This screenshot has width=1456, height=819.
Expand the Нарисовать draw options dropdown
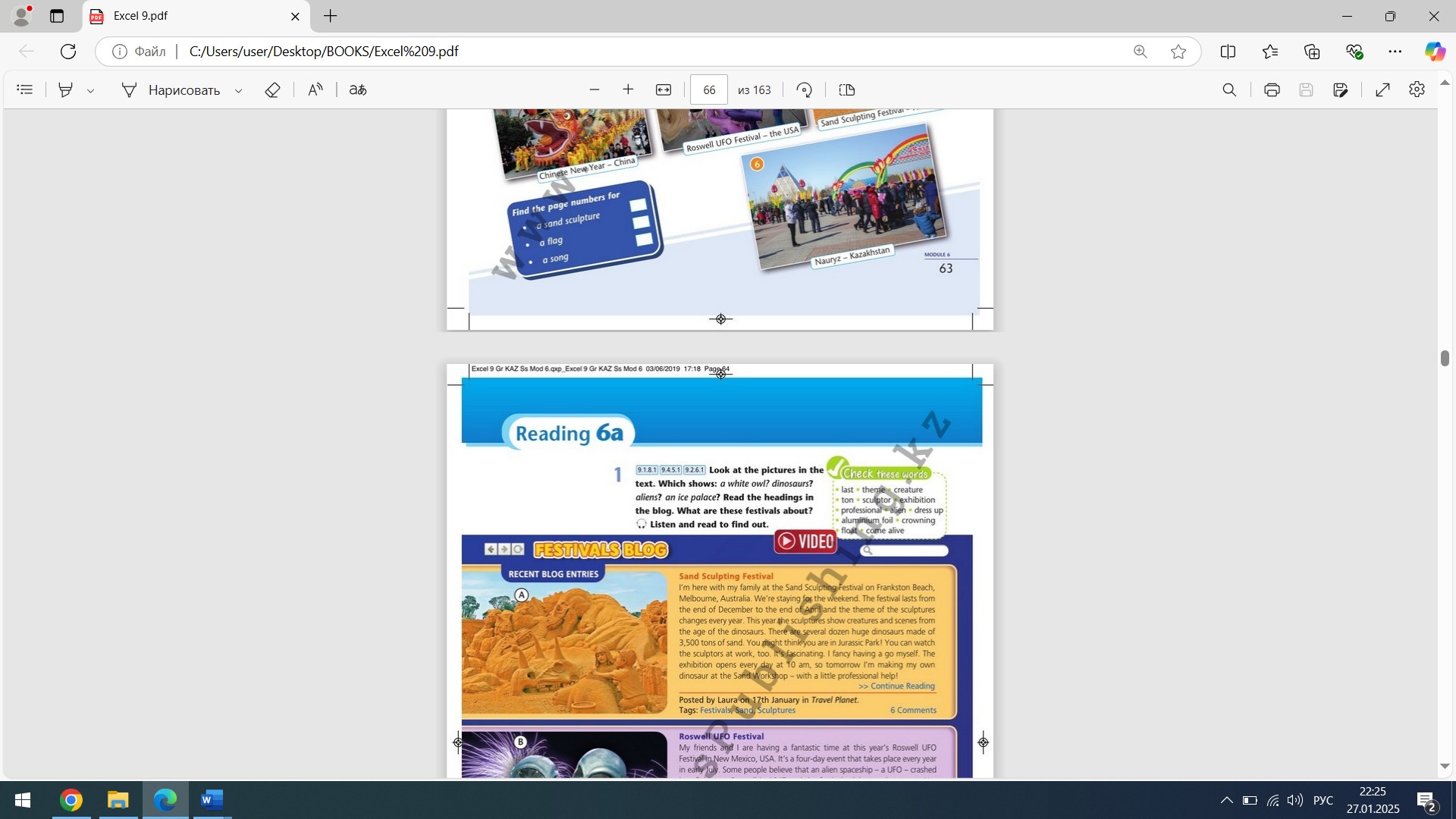[x=238, y=90]
